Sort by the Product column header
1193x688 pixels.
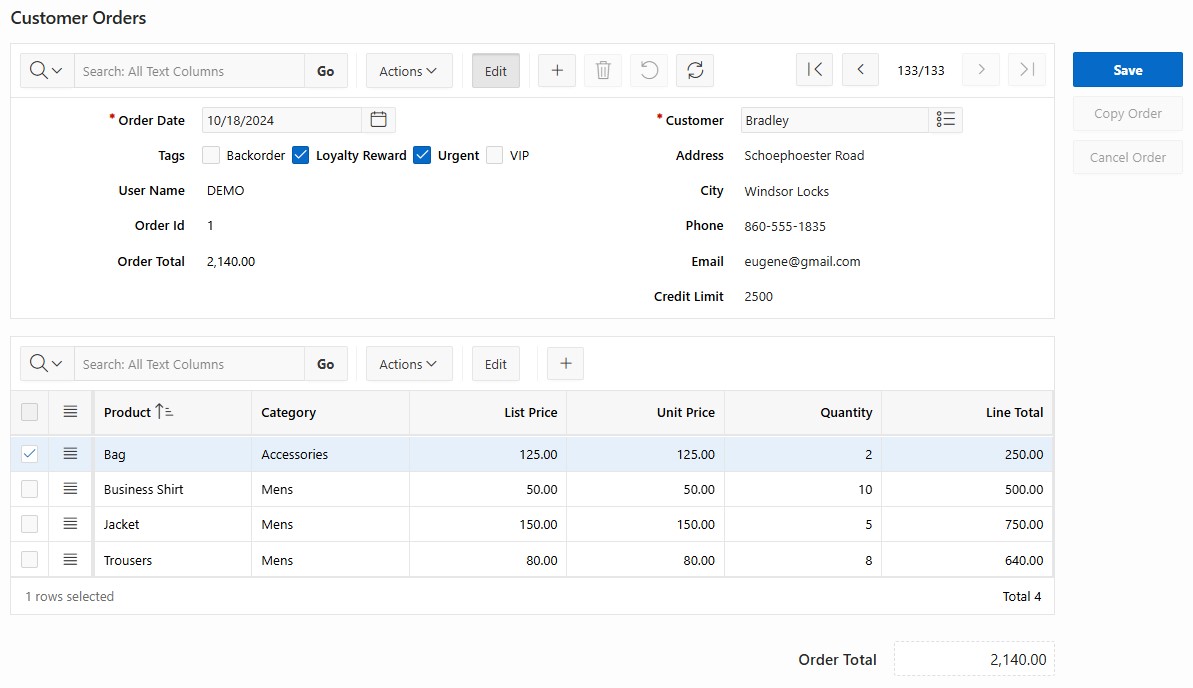coord(127,412)
